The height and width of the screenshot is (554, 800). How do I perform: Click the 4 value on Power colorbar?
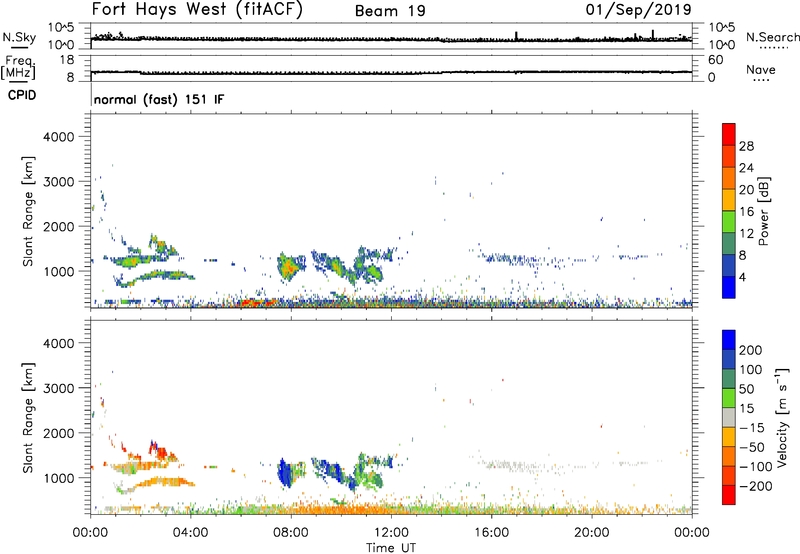742,277
